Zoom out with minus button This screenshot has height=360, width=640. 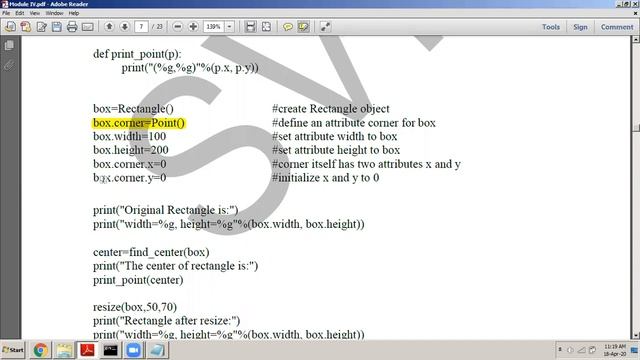[178, 27]
